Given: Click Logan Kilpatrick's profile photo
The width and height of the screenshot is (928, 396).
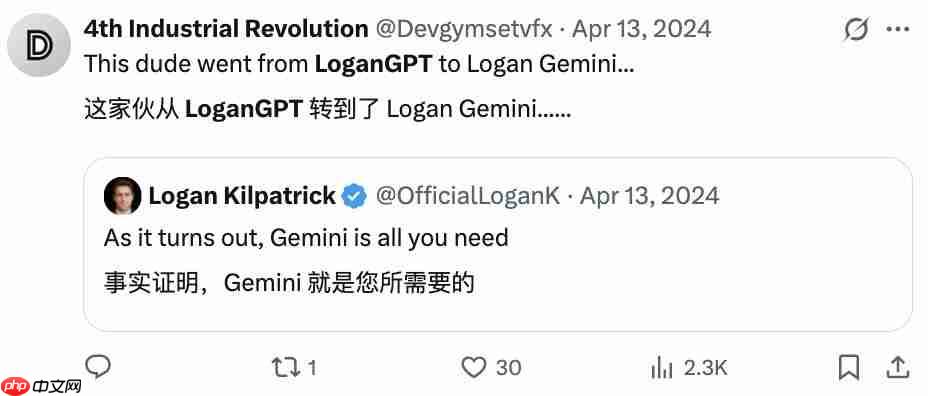Looking at the screenshot, I should click(x=123, y=196).
